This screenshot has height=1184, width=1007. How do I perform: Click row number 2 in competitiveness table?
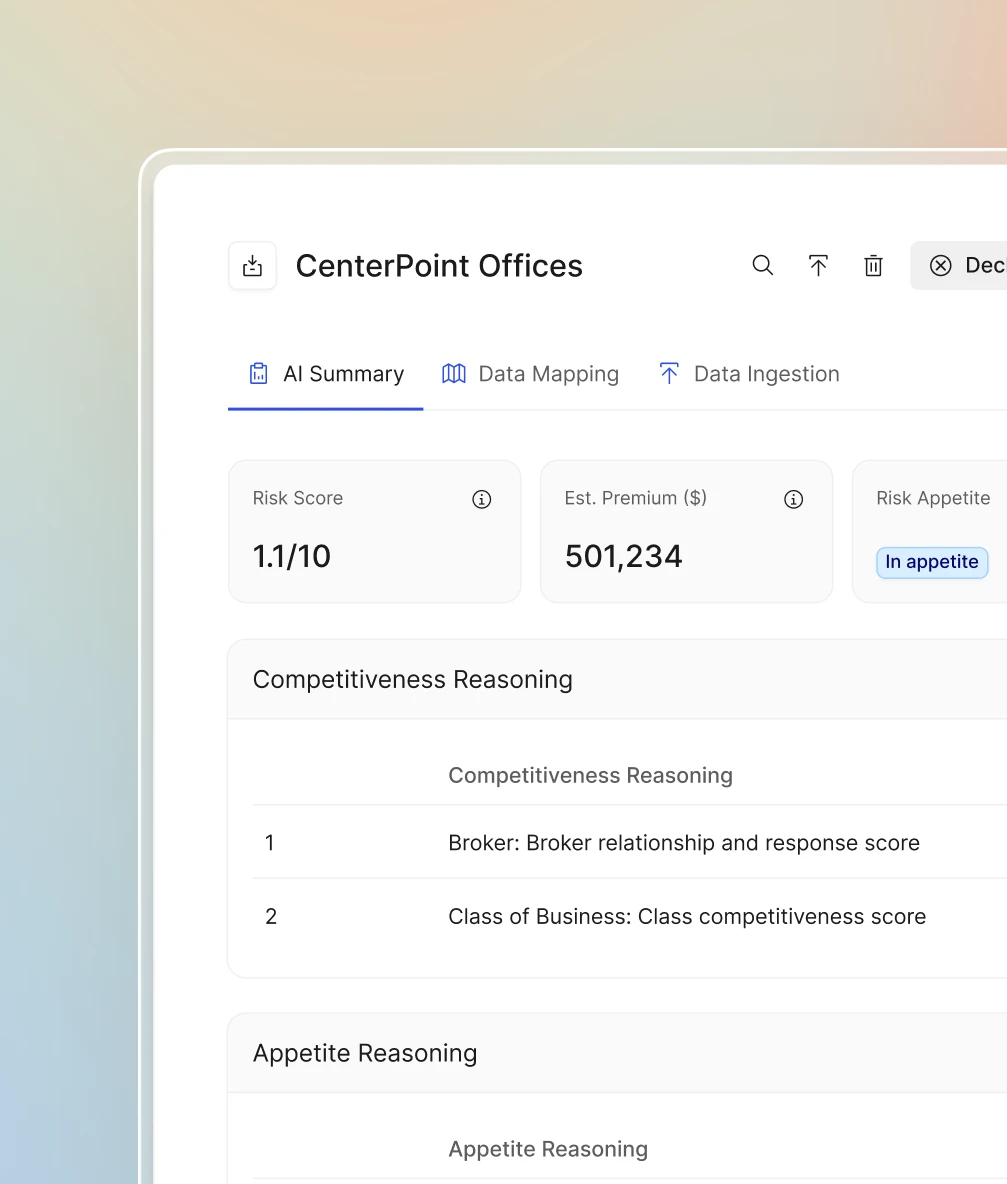(x=271, y=917)
